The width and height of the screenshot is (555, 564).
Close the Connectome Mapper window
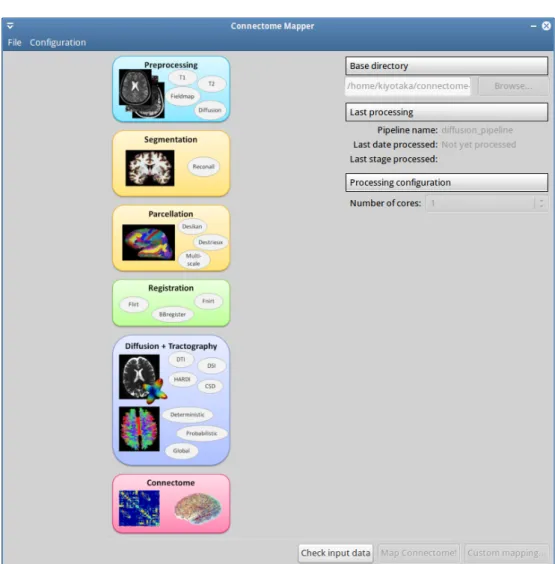(x=546, y=26)
